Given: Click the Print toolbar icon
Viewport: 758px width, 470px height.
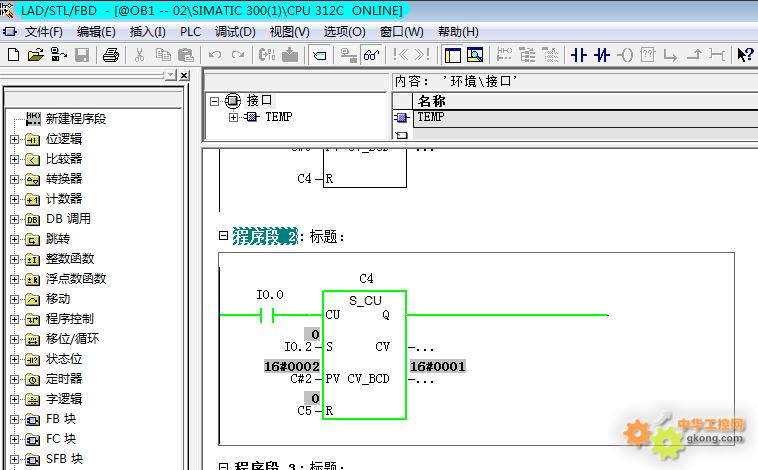Looking at the screenshot, I should (x=111, y=55).
